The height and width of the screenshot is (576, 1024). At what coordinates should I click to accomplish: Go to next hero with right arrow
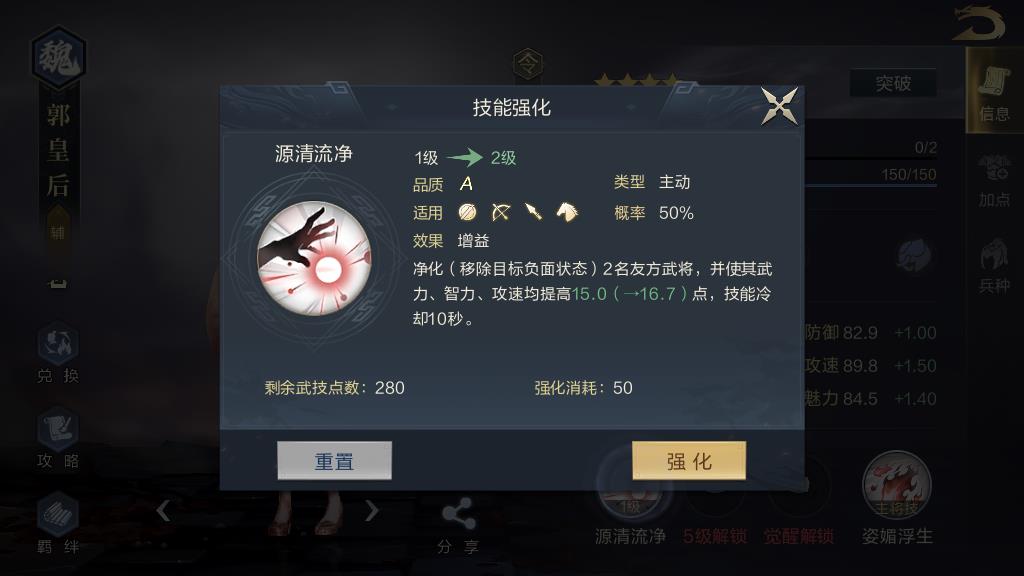(x=371, y=510)
